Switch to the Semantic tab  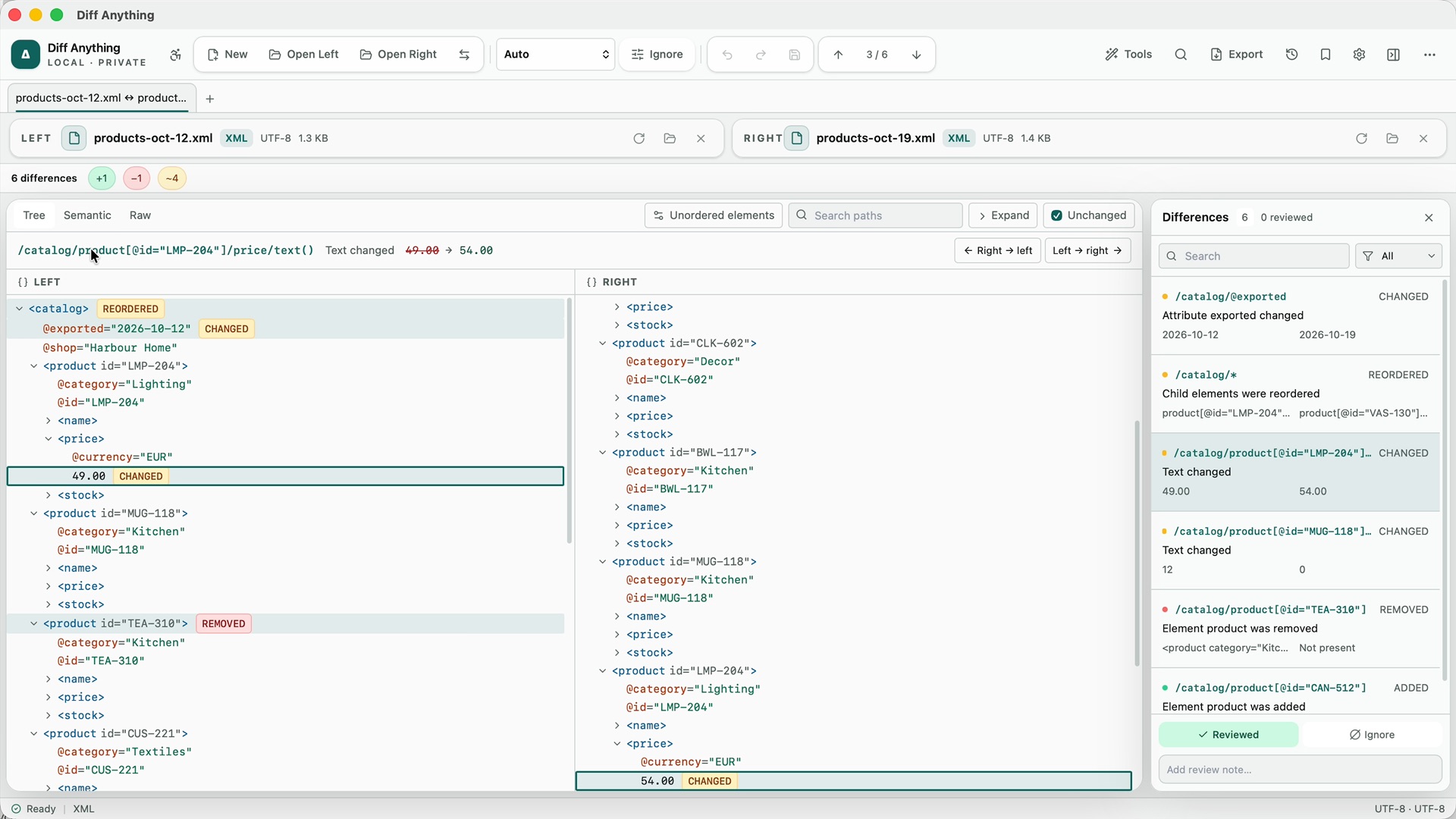(x=87, y=215)
